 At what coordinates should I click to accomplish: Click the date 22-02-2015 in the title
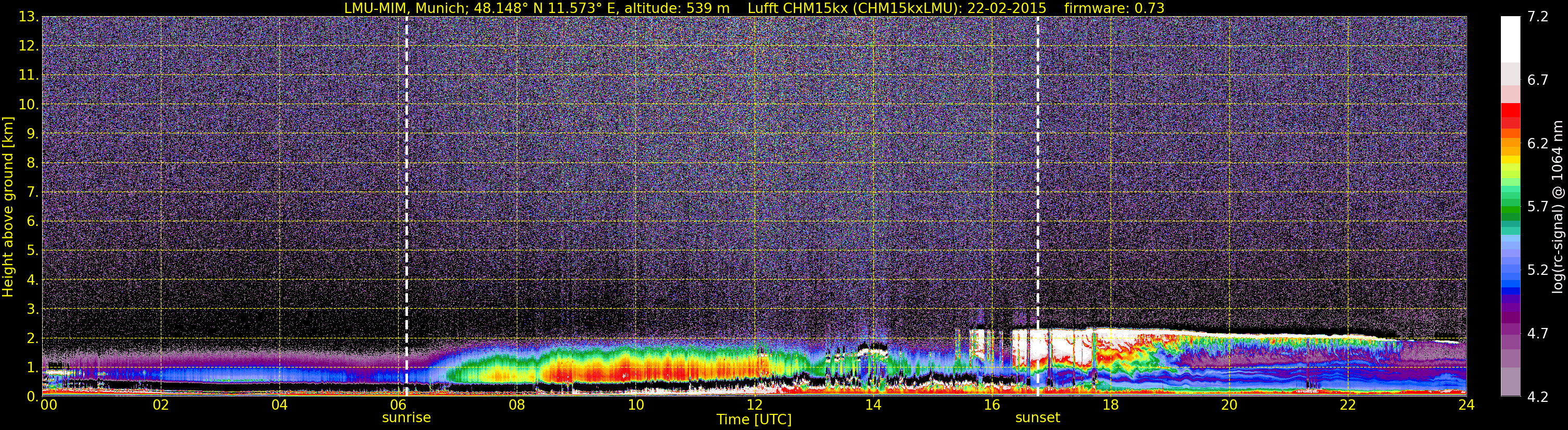click(1007, 8)
